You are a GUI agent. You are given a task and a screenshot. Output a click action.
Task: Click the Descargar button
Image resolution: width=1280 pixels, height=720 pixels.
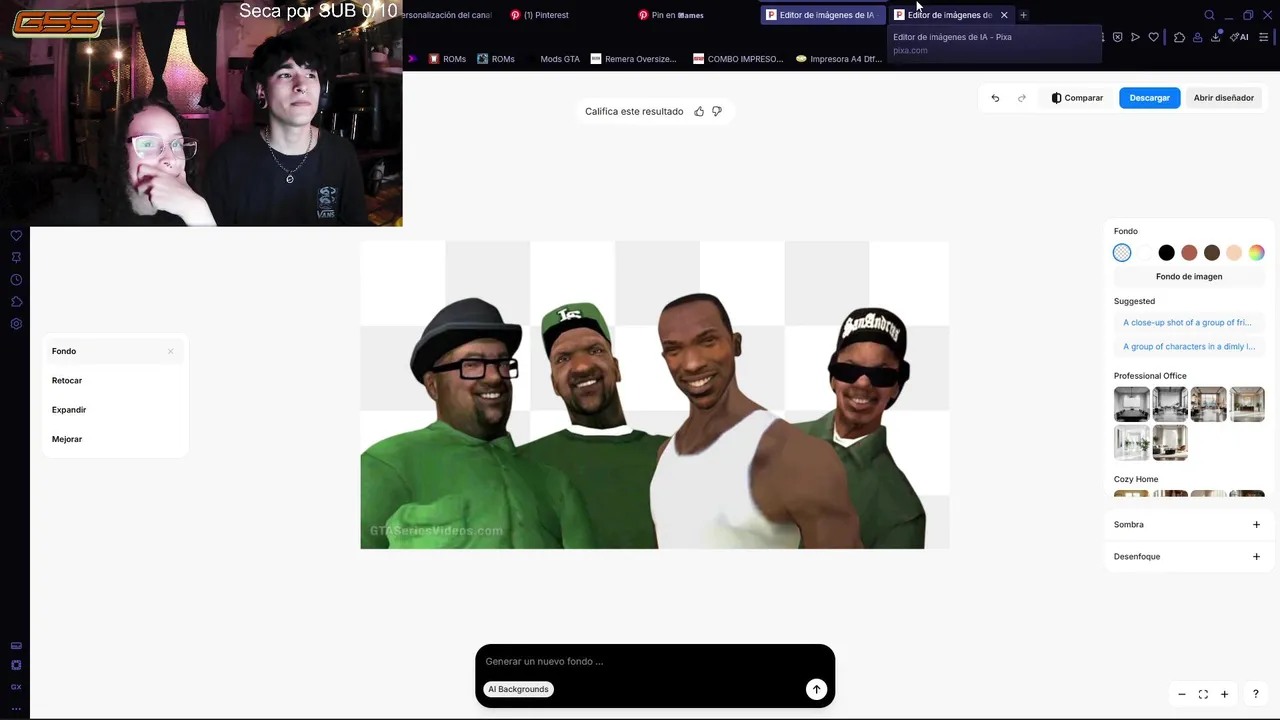point(1150,98)
